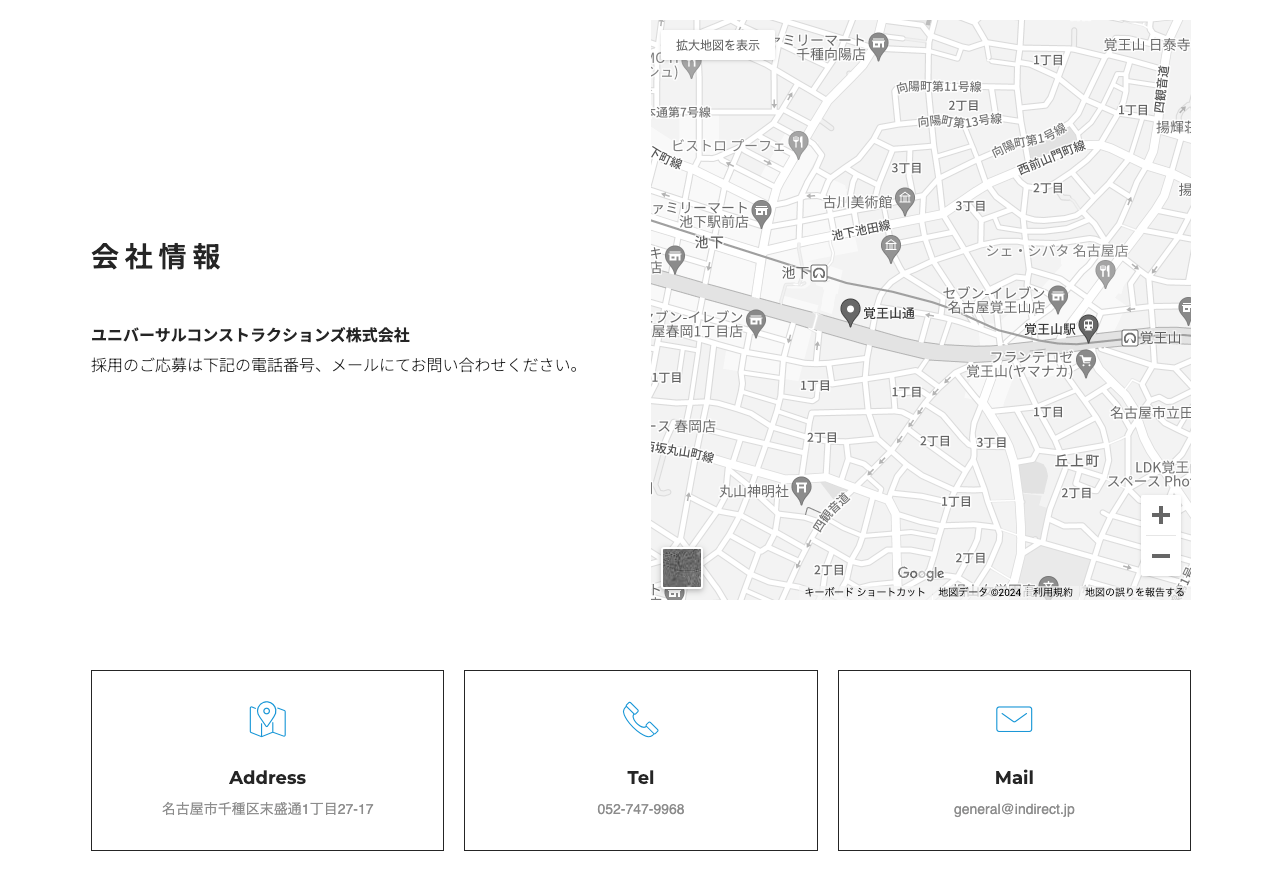The height and width of the screenshot is (887, 1272).
Task: Zoom in the map with plus button
Action: [x=1160, y=515]
